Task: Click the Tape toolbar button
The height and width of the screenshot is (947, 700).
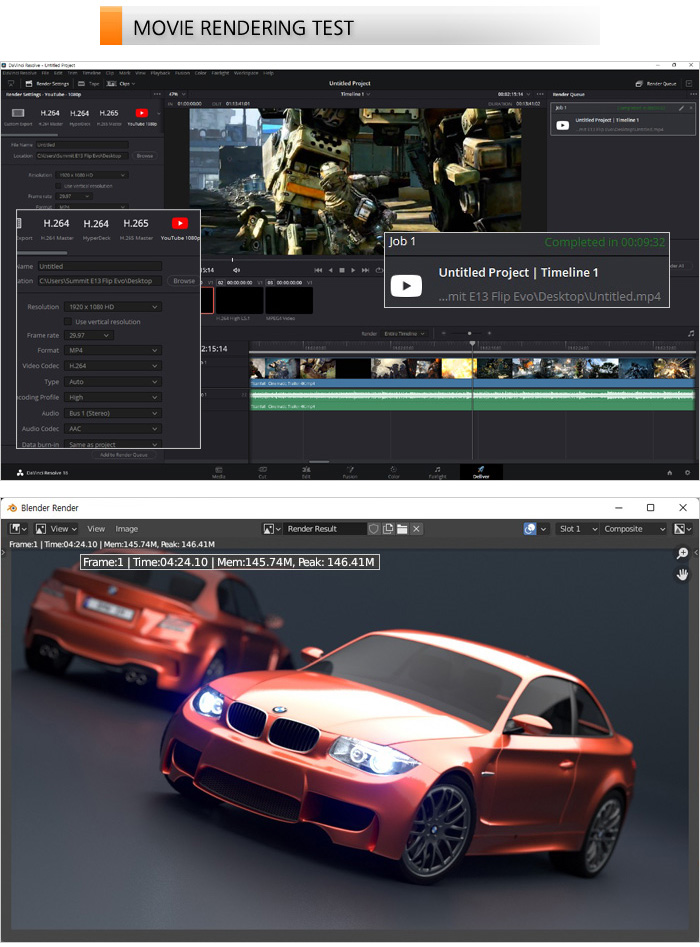Action: 89,83
